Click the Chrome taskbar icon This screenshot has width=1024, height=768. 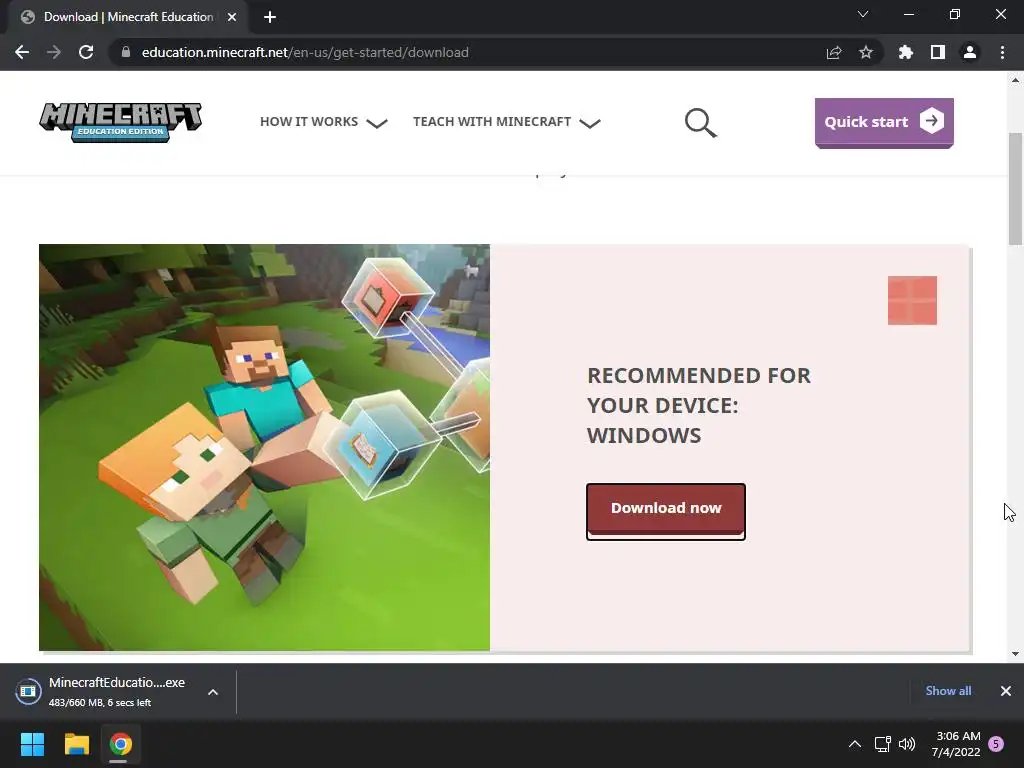120,744
